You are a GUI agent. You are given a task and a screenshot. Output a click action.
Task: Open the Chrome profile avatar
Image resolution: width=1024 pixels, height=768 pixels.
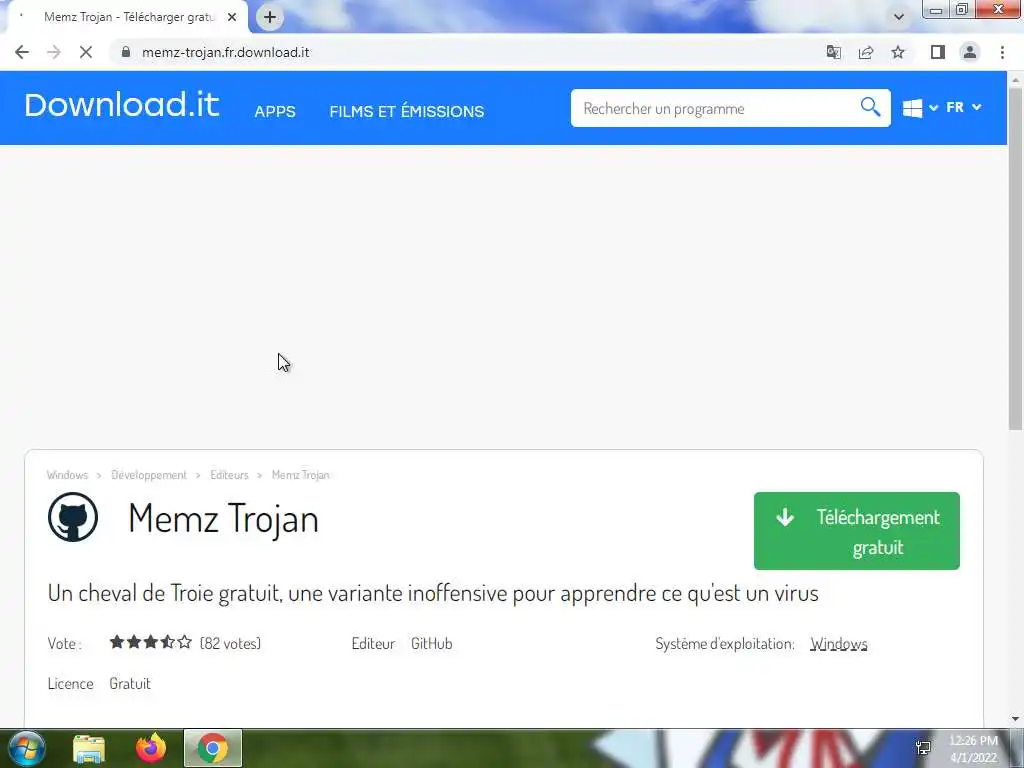click(970, 52)
